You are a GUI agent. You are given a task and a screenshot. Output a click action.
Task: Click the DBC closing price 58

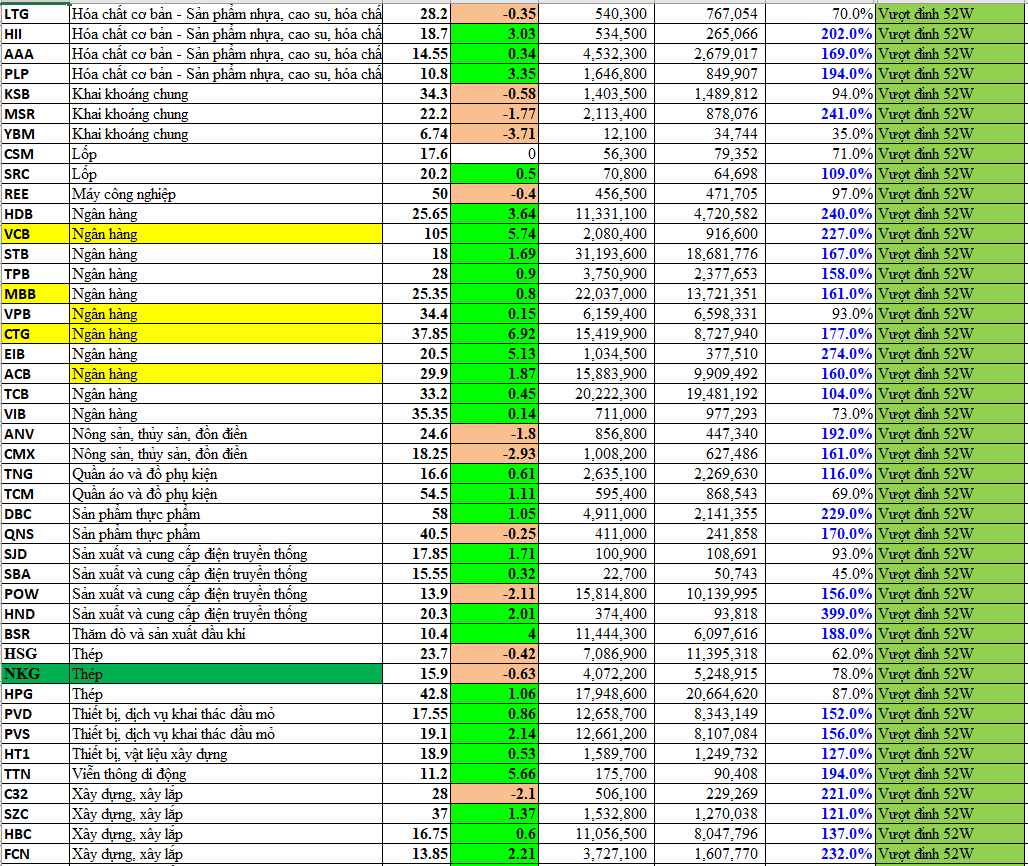click(x=417, y=514)
